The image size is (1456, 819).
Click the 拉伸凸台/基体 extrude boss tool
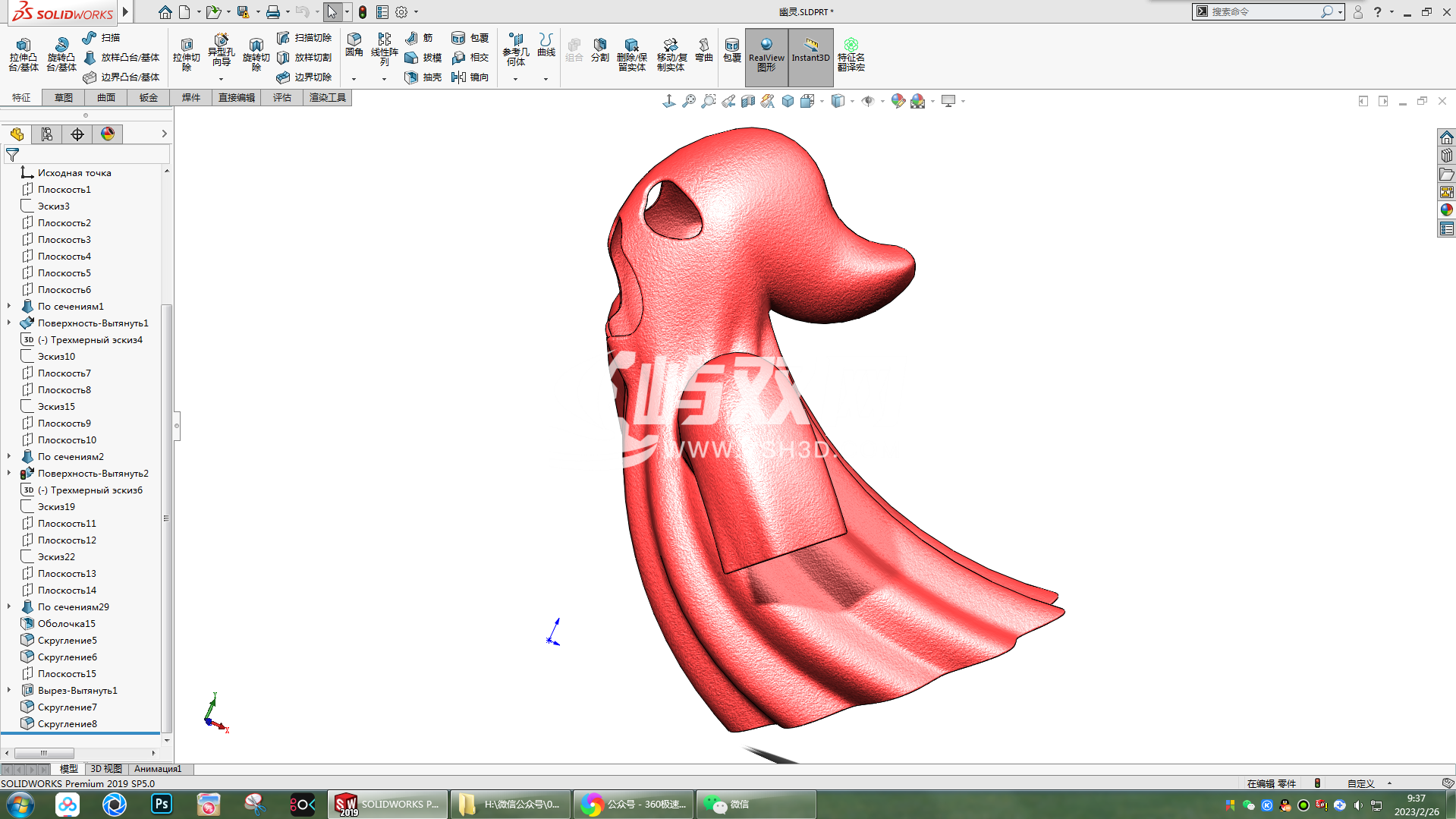tap(23, 55)
